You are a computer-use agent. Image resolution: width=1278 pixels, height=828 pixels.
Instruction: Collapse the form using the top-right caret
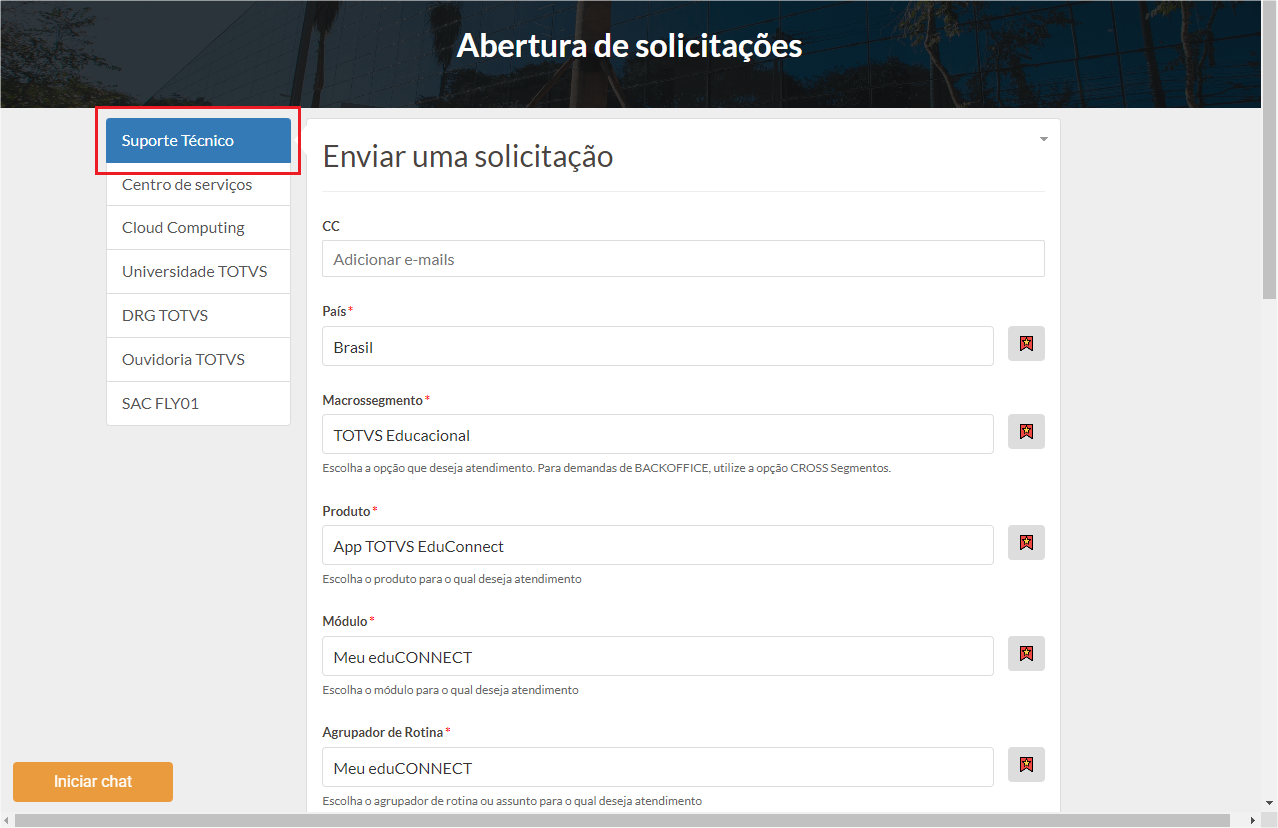click(1044, 139)
